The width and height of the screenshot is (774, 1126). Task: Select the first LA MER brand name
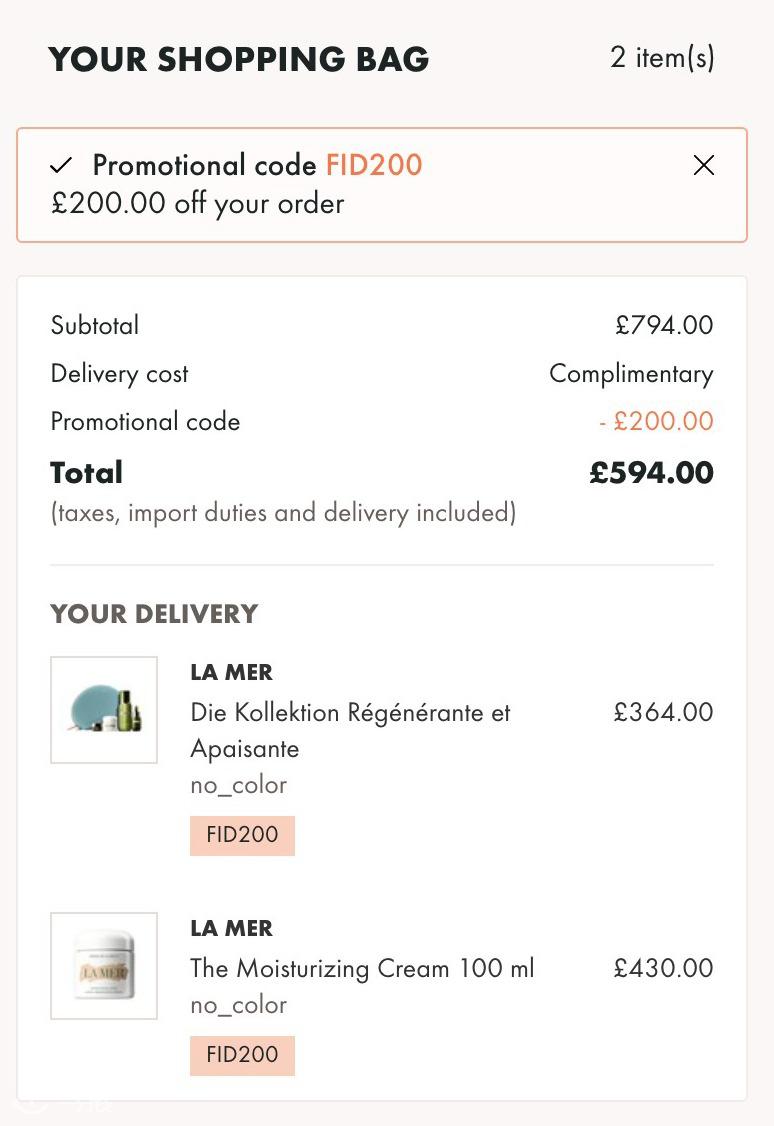point(231,672)
